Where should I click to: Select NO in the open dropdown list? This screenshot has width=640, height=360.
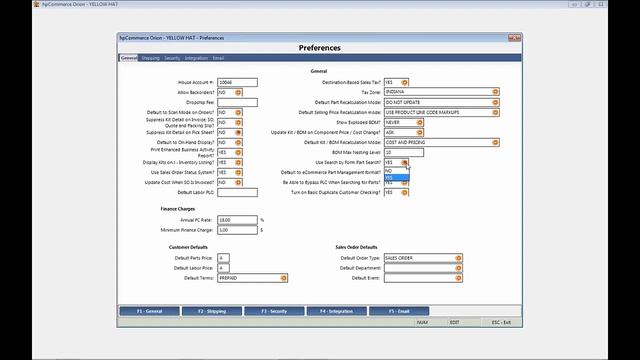(x=396, y=171)
